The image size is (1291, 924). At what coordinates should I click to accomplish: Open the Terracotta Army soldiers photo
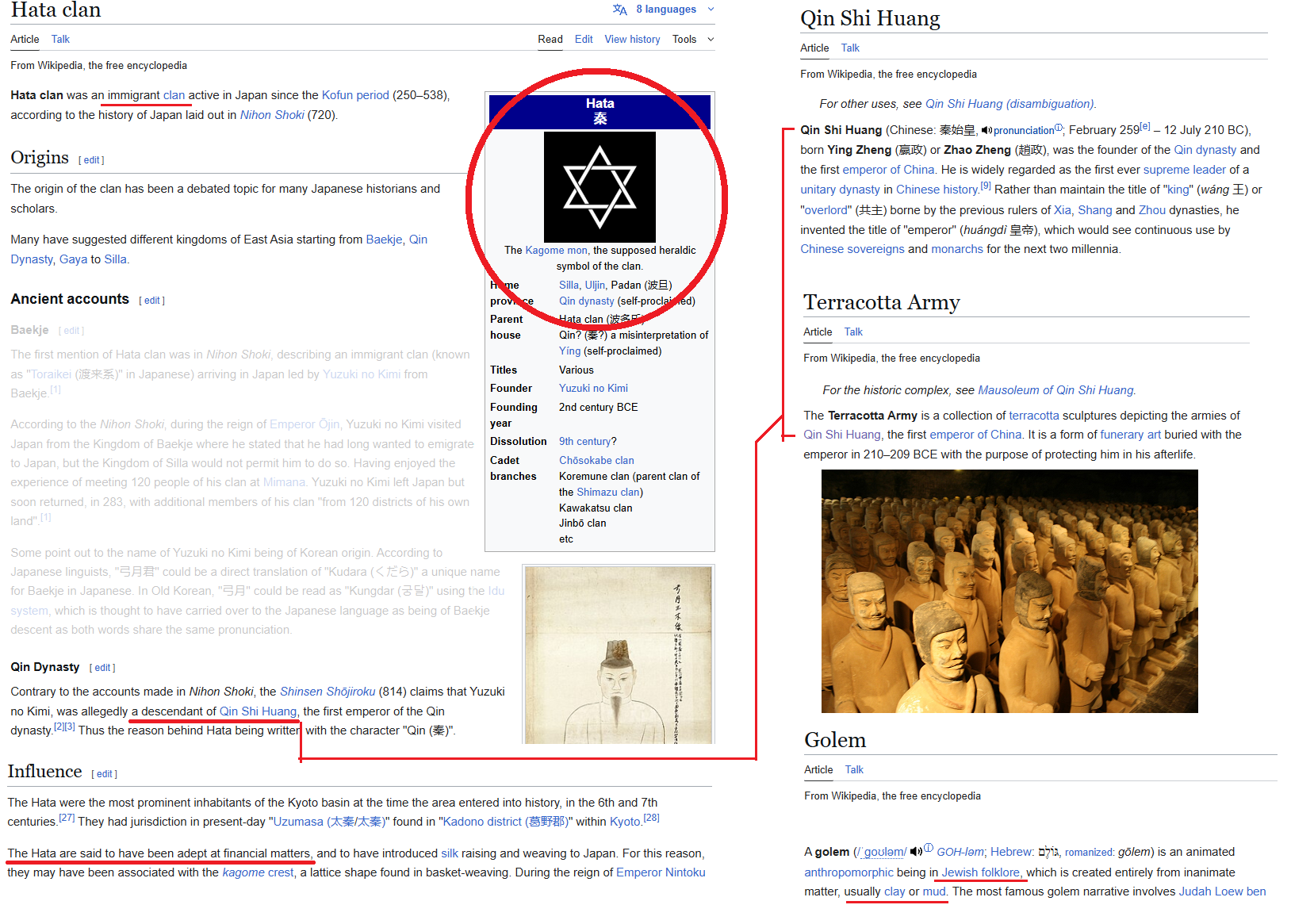pyautogui.click(x=1009, y=591)
